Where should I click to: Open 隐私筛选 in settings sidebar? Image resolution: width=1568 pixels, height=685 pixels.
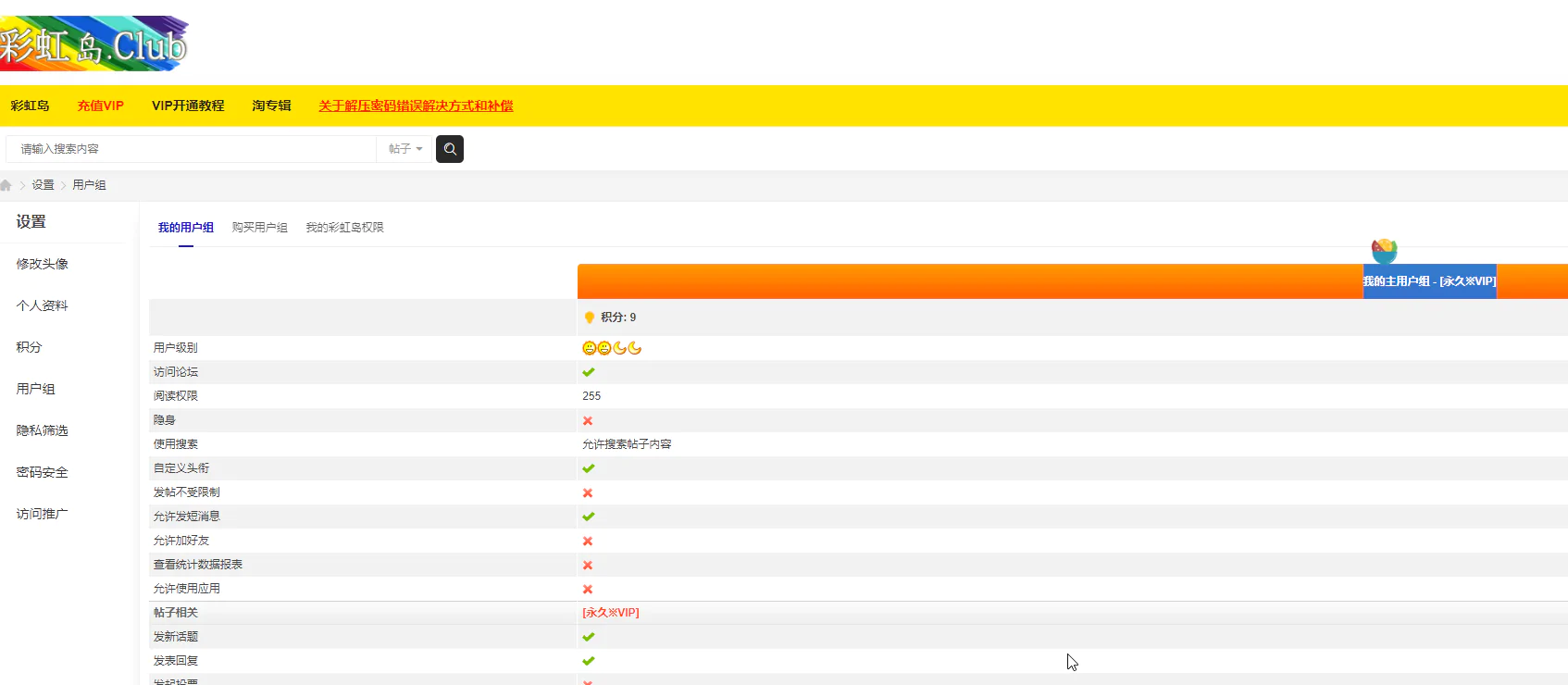(x=43, y=430)
